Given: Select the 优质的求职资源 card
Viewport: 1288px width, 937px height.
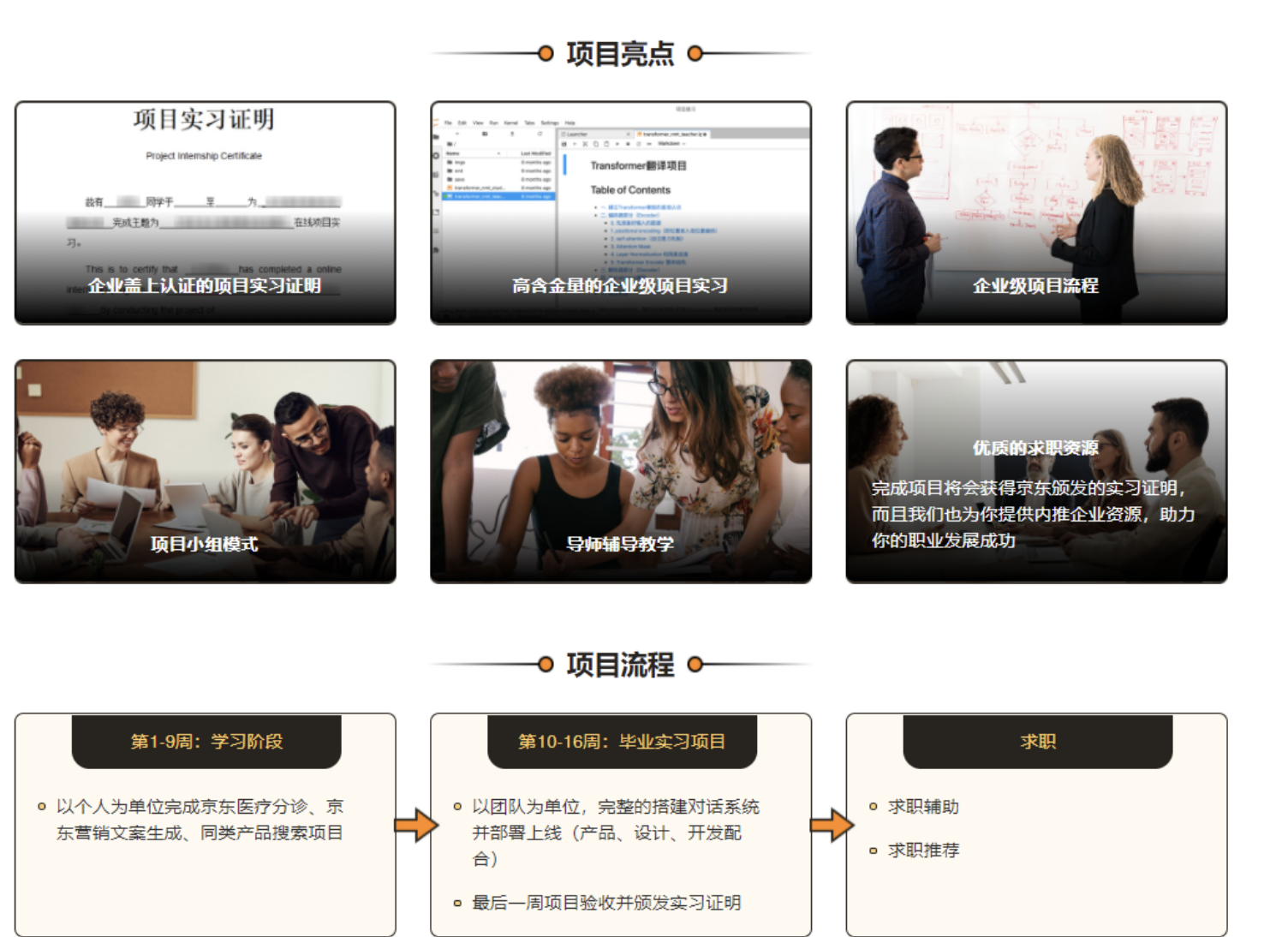Looking at the screenshot, I should coord(1036,471).
